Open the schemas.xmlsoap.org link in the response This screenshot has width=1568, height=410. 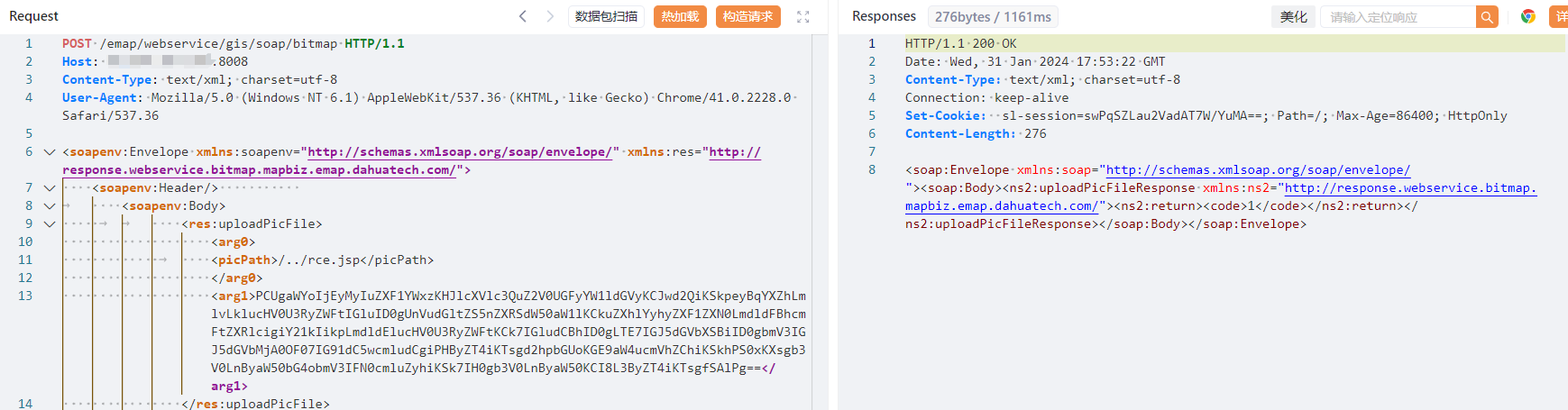pos(1258,169)
